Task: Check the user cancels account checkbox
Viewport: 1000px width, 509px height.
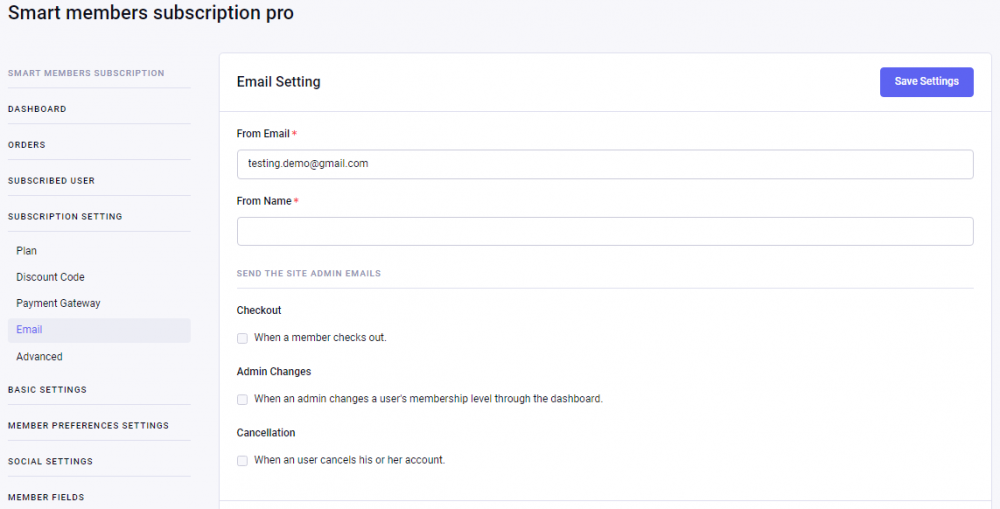Action: (x=243, y=461)
